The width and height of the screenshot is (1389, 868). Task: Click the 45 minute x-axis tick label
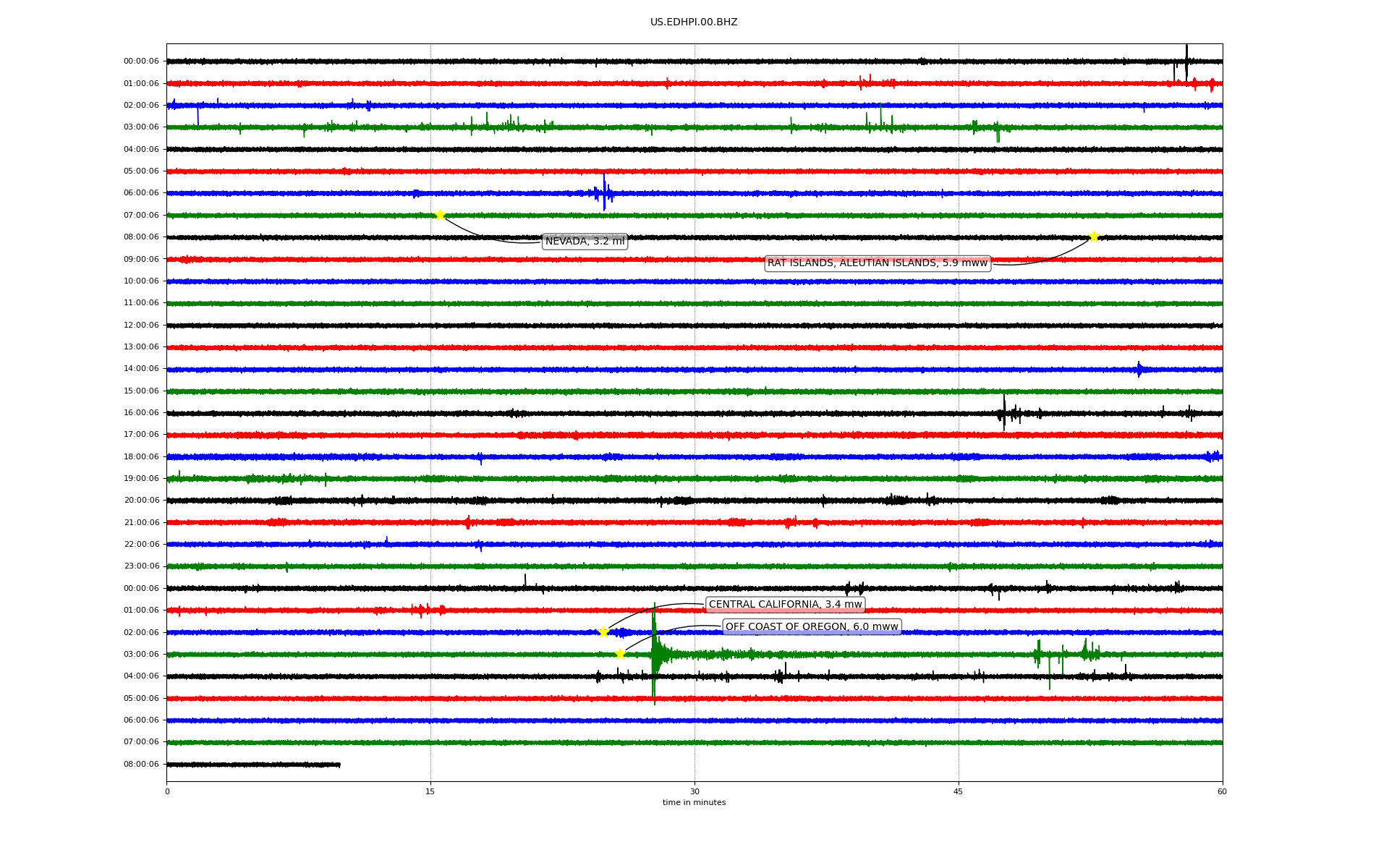(x=959, y=791)
